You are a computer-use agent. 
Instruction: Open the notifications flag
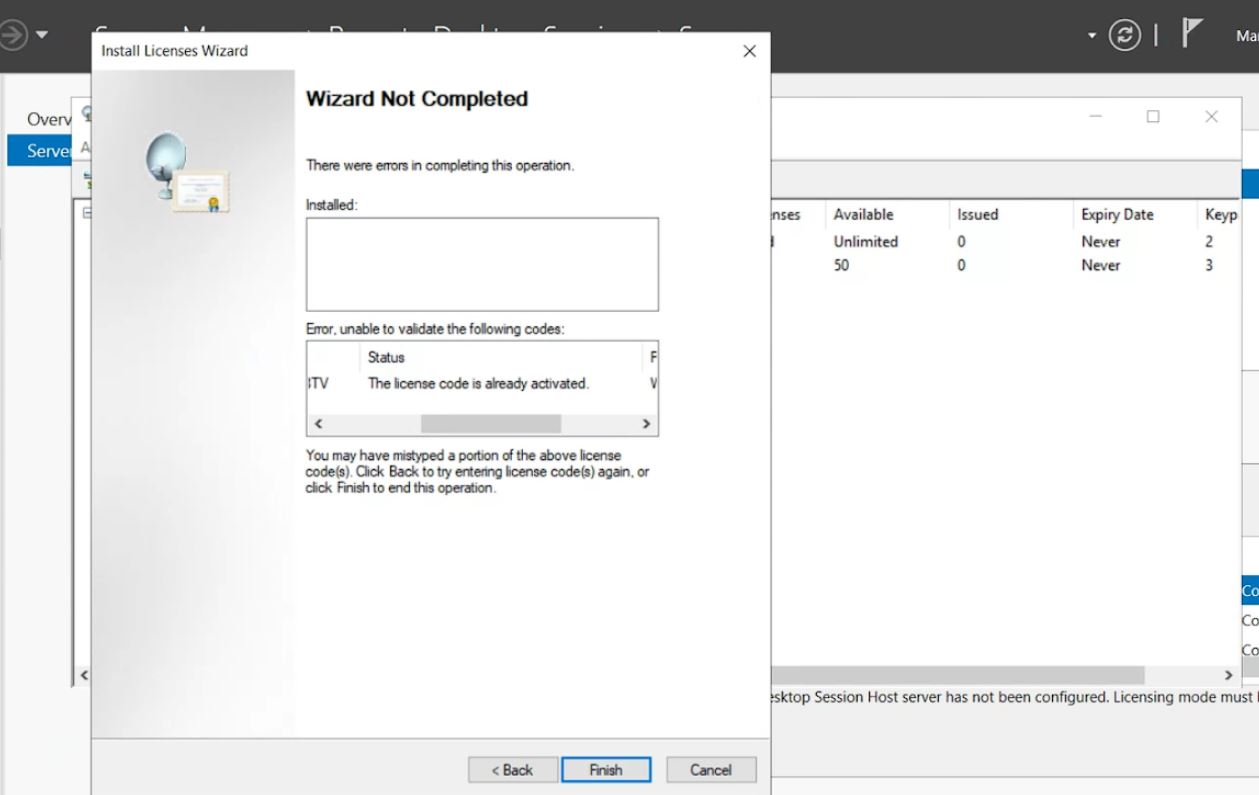(x=1191, y=35)
